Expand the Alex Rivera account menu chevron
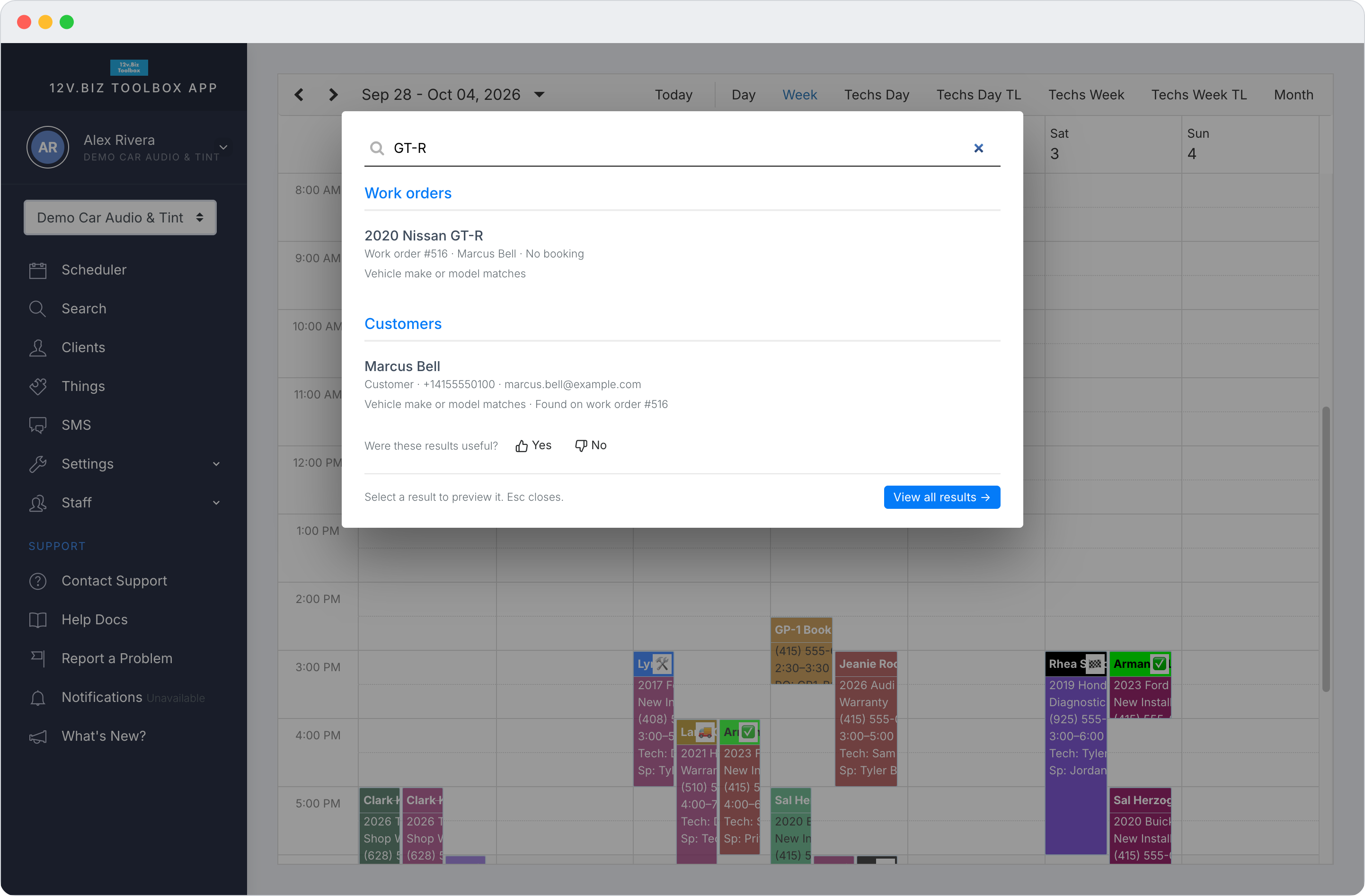 224,147
